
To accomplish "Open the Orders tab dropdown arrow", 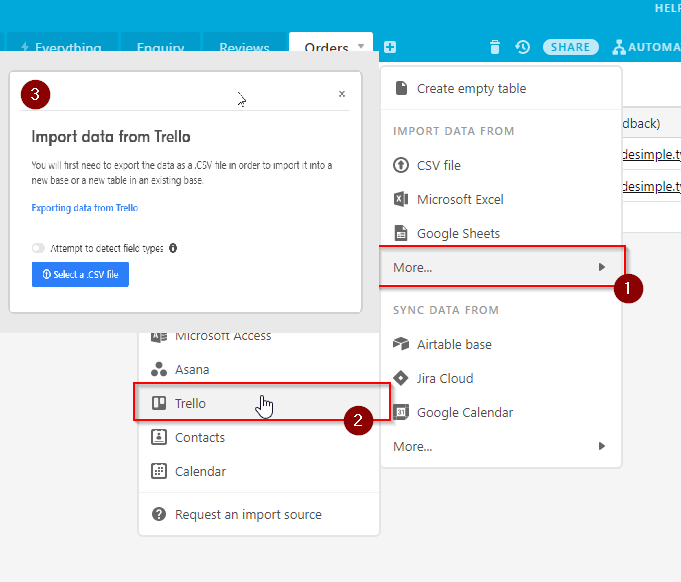I will coord(360,46).
